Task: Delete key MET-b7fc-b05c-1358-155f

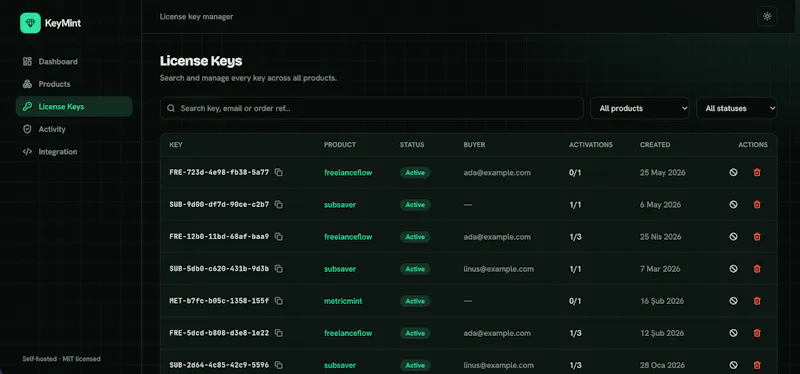Action: tap(757, 301)
